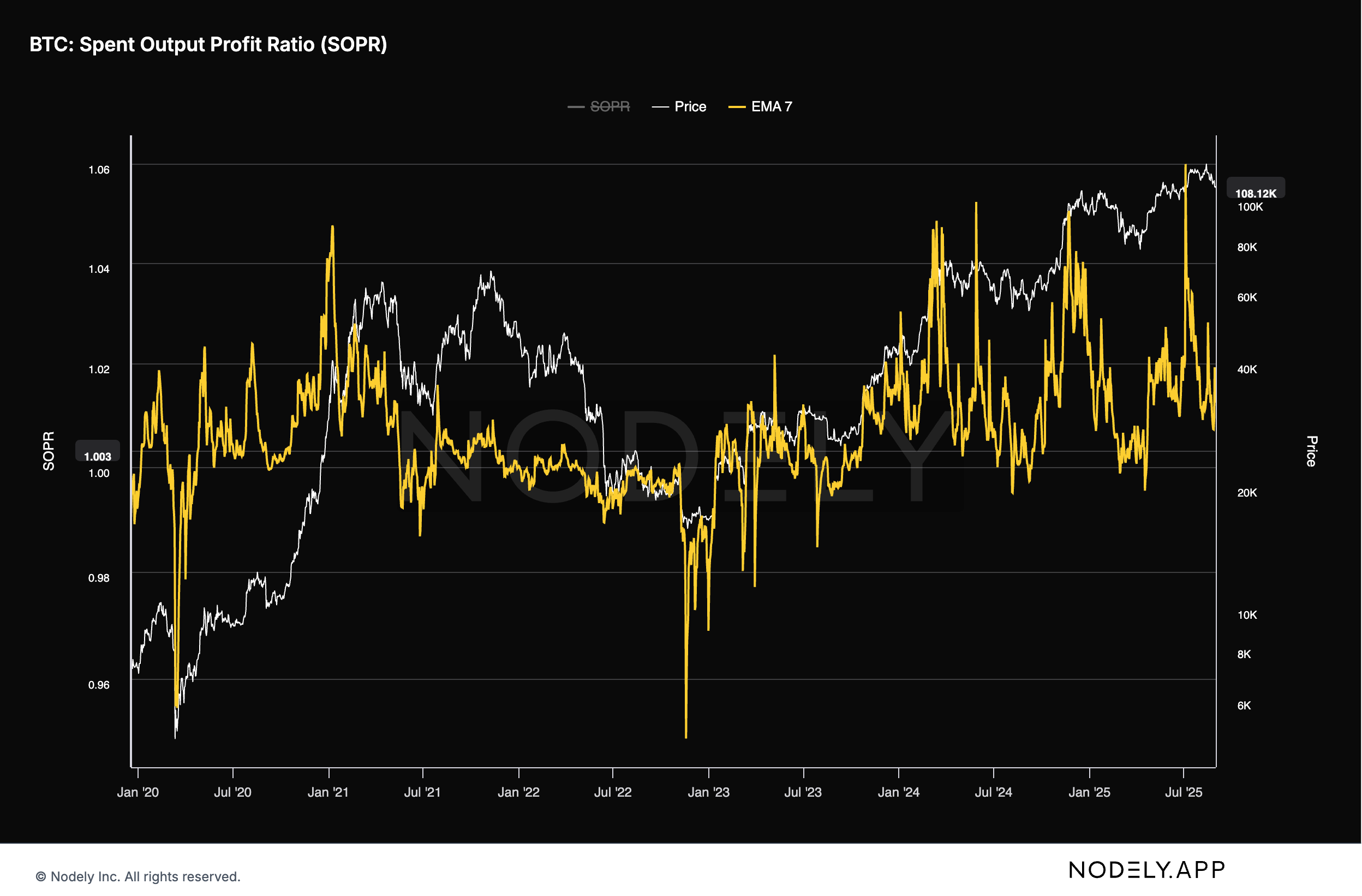Image resolution: width=1362 pixels, height=896 pixels.
Task: Click the 1.003 SOPR value badge
Action: pos(97,457)
